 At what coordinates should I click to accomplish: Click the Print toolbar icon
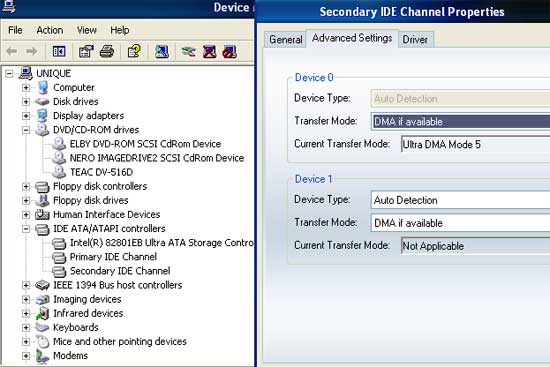coord(107,52)
